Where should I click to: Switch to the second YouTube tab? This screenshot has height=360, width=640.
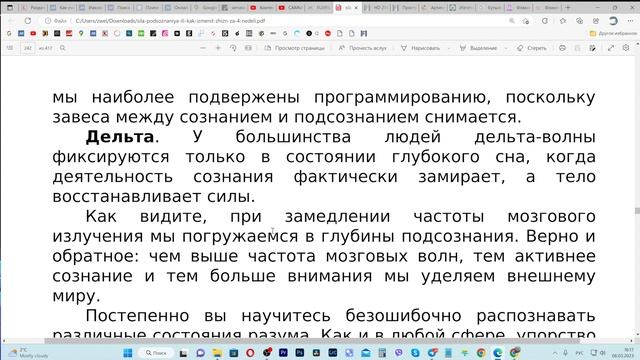pyautogui.click(x=291, y=8)
